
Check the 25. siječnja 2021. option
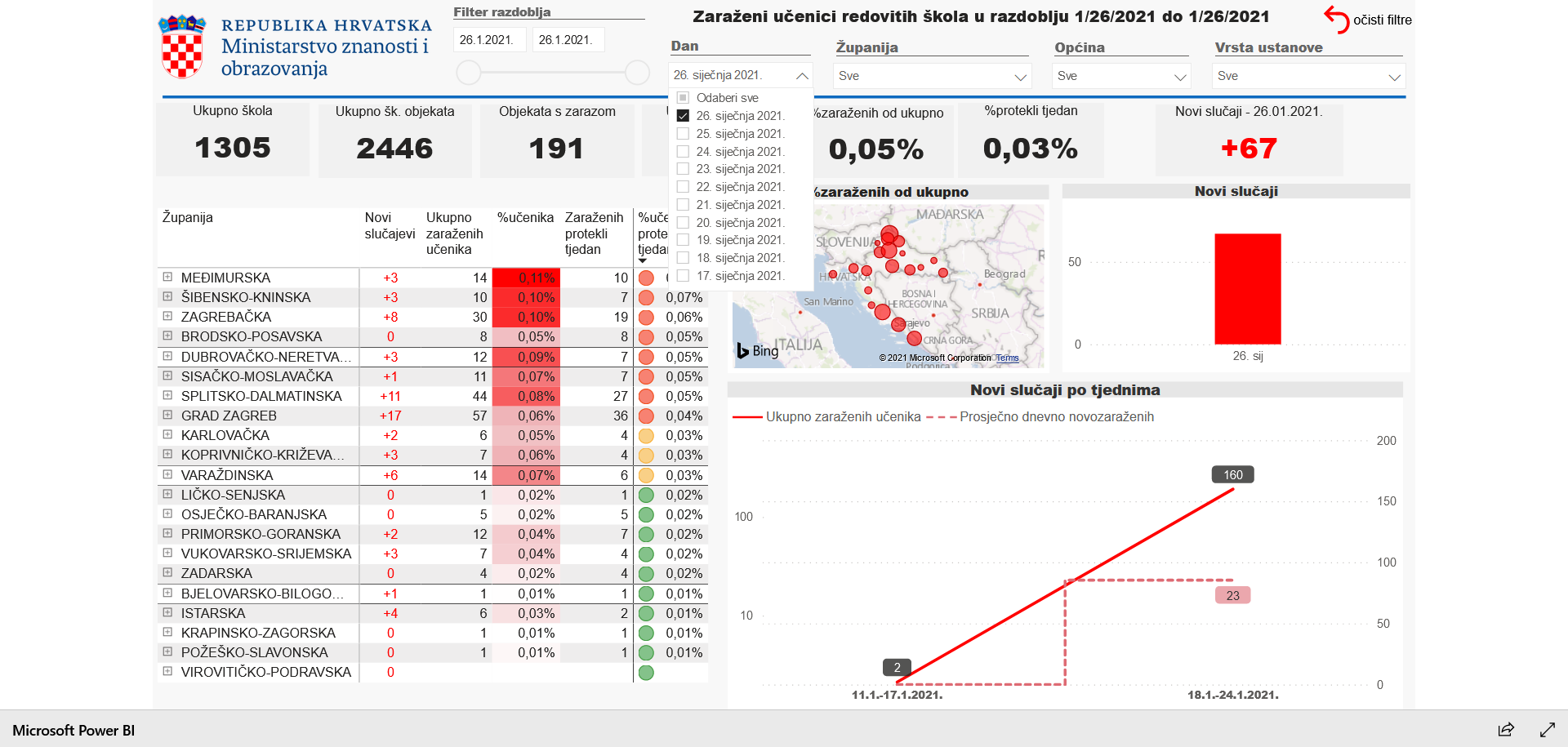683,134
